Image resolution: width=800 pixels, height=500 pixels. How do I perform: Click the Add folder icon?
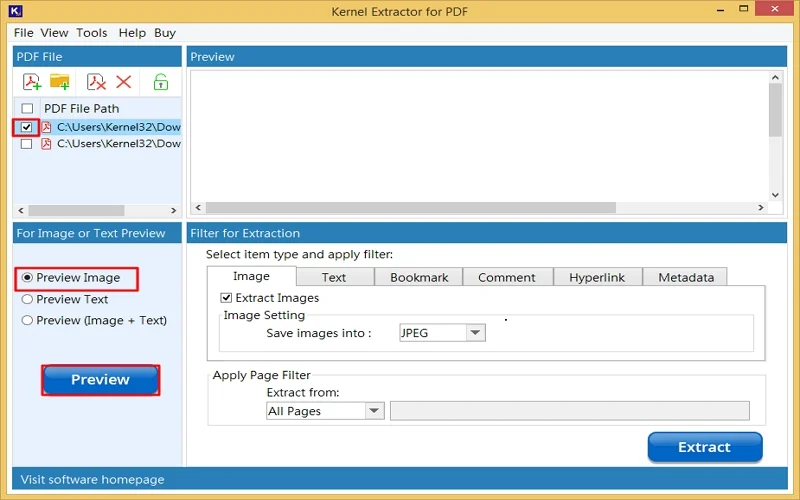[x=60, y=82]
